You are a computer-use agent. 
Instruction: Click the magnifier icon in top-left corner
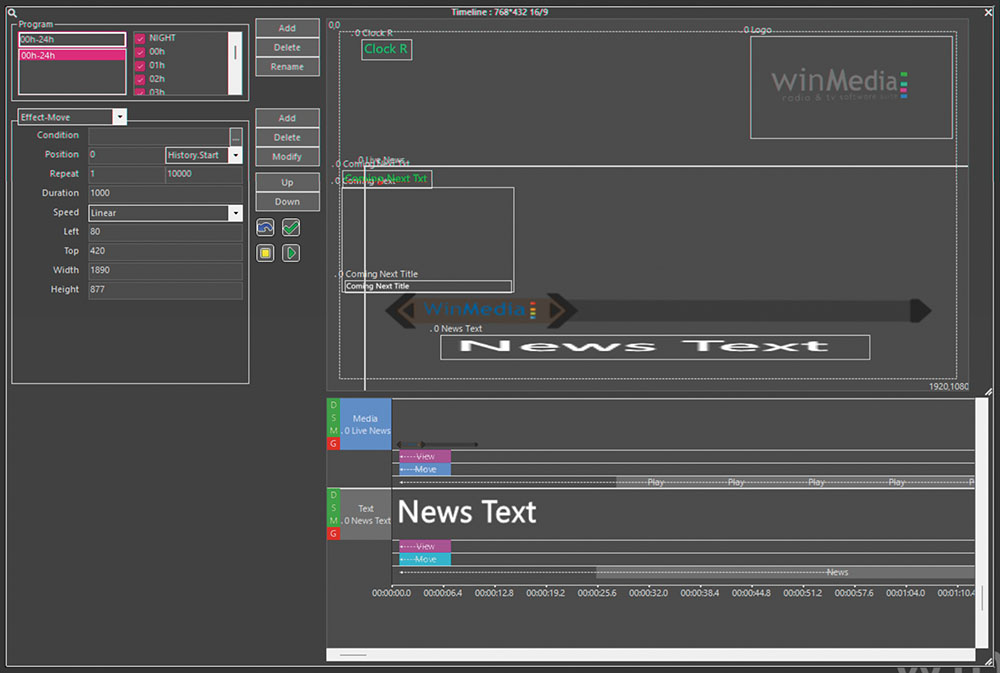point(11,12)
